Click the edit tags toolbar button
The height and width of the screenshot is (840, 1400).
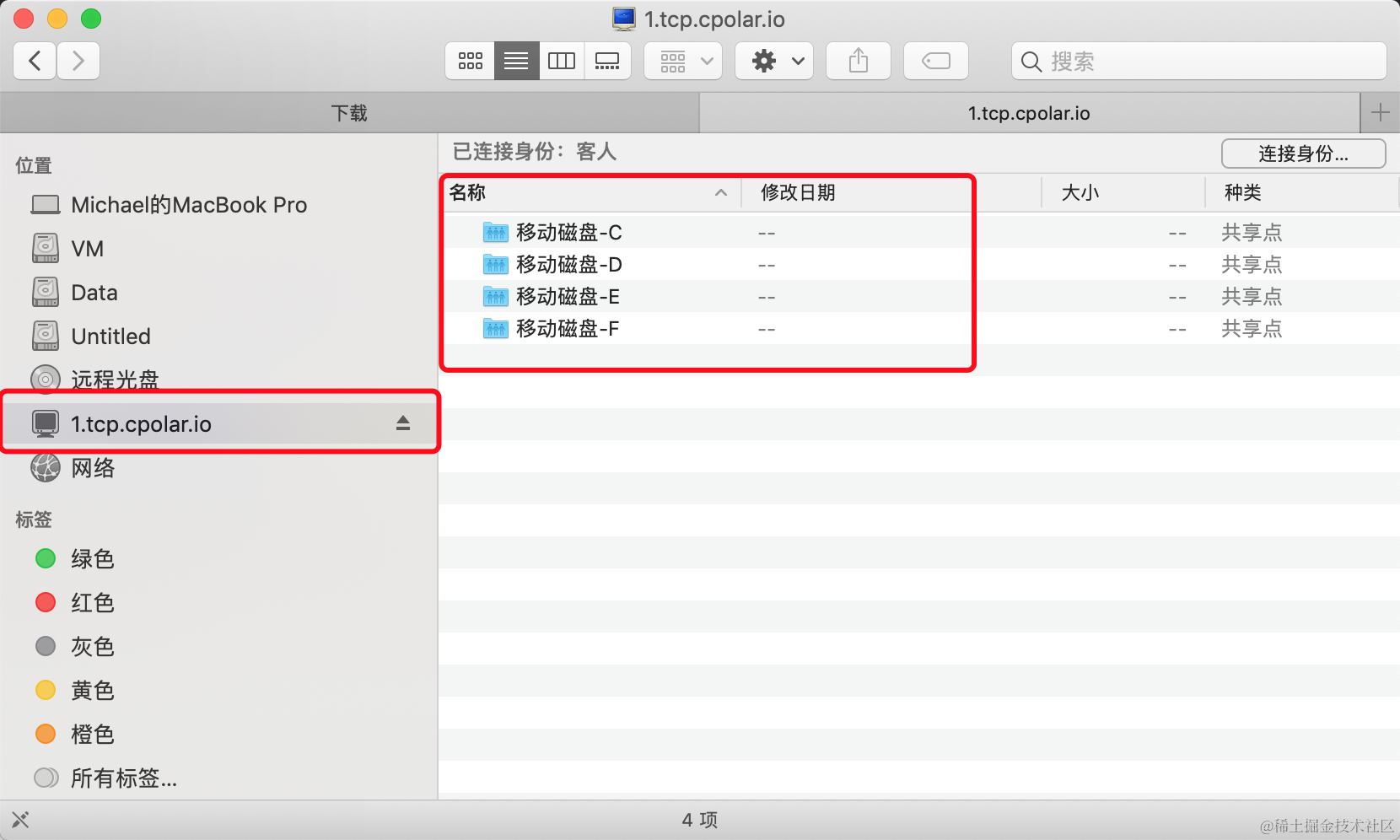[936, 61]
